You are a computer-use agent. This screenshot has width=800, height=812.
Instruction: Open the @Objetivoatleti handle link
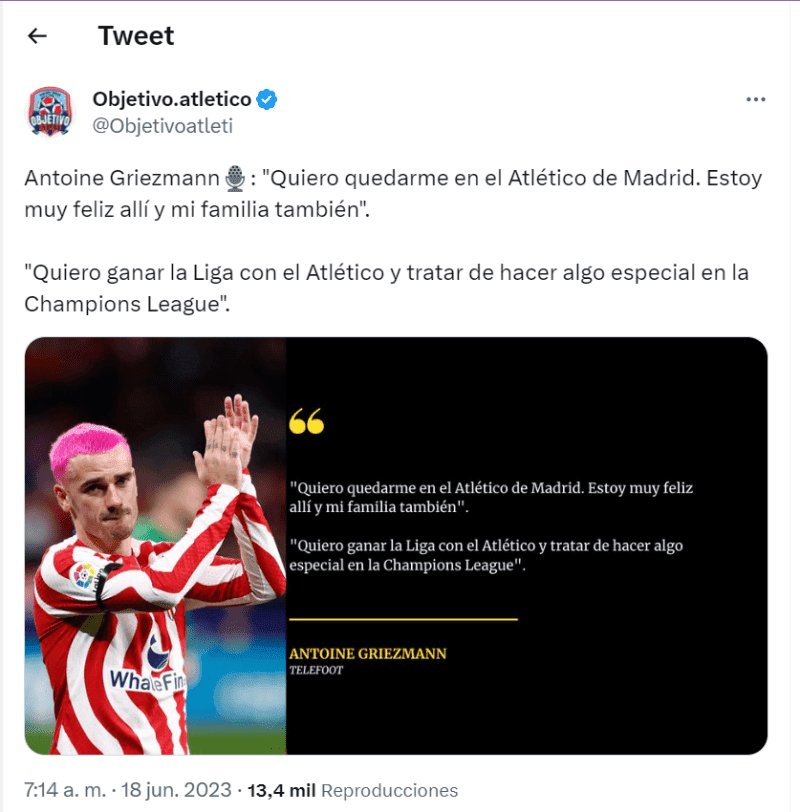[x=163, y=126]
